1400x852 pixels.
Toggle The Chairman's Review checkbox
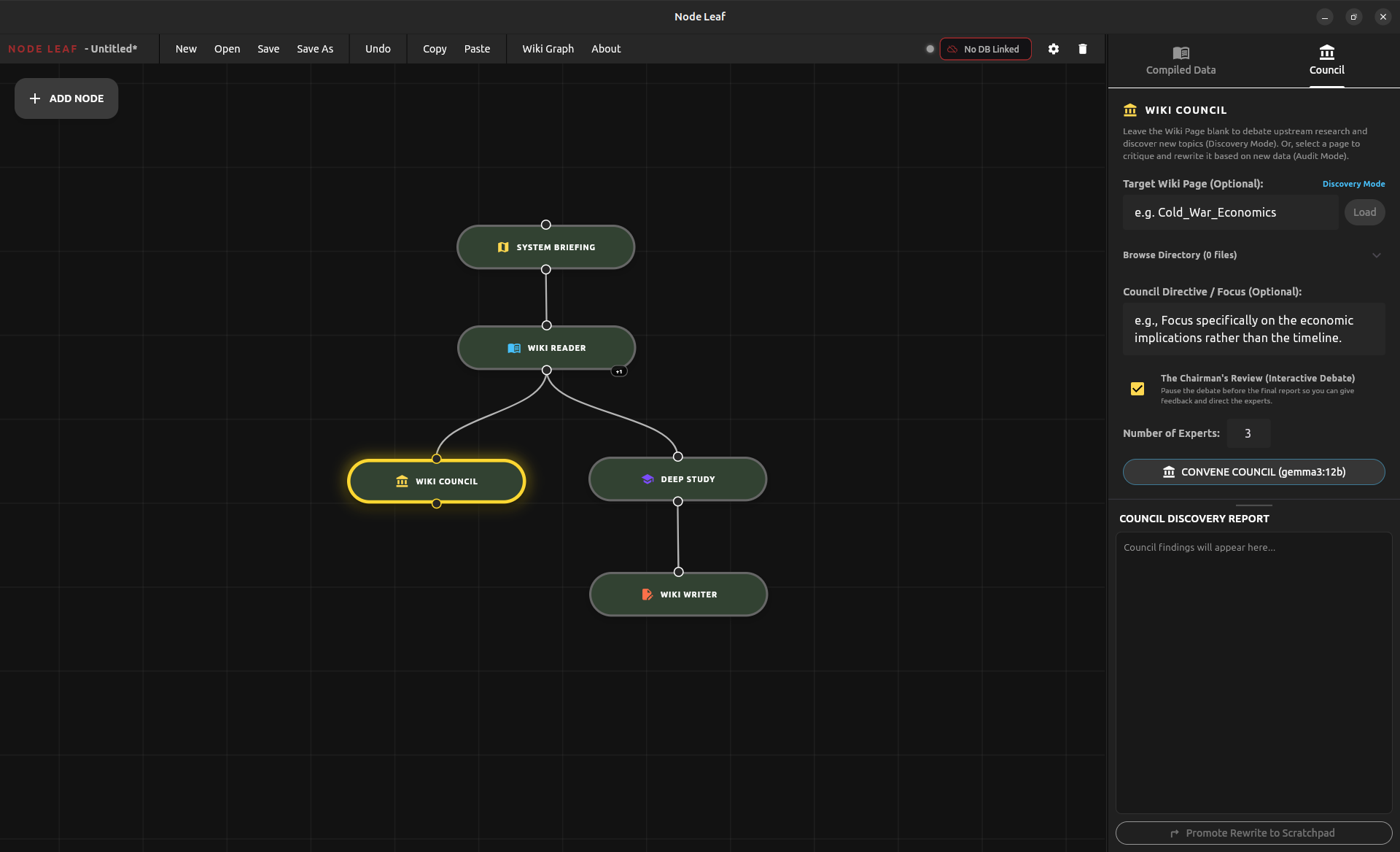pyautogui.click(x=1137, y=389)
